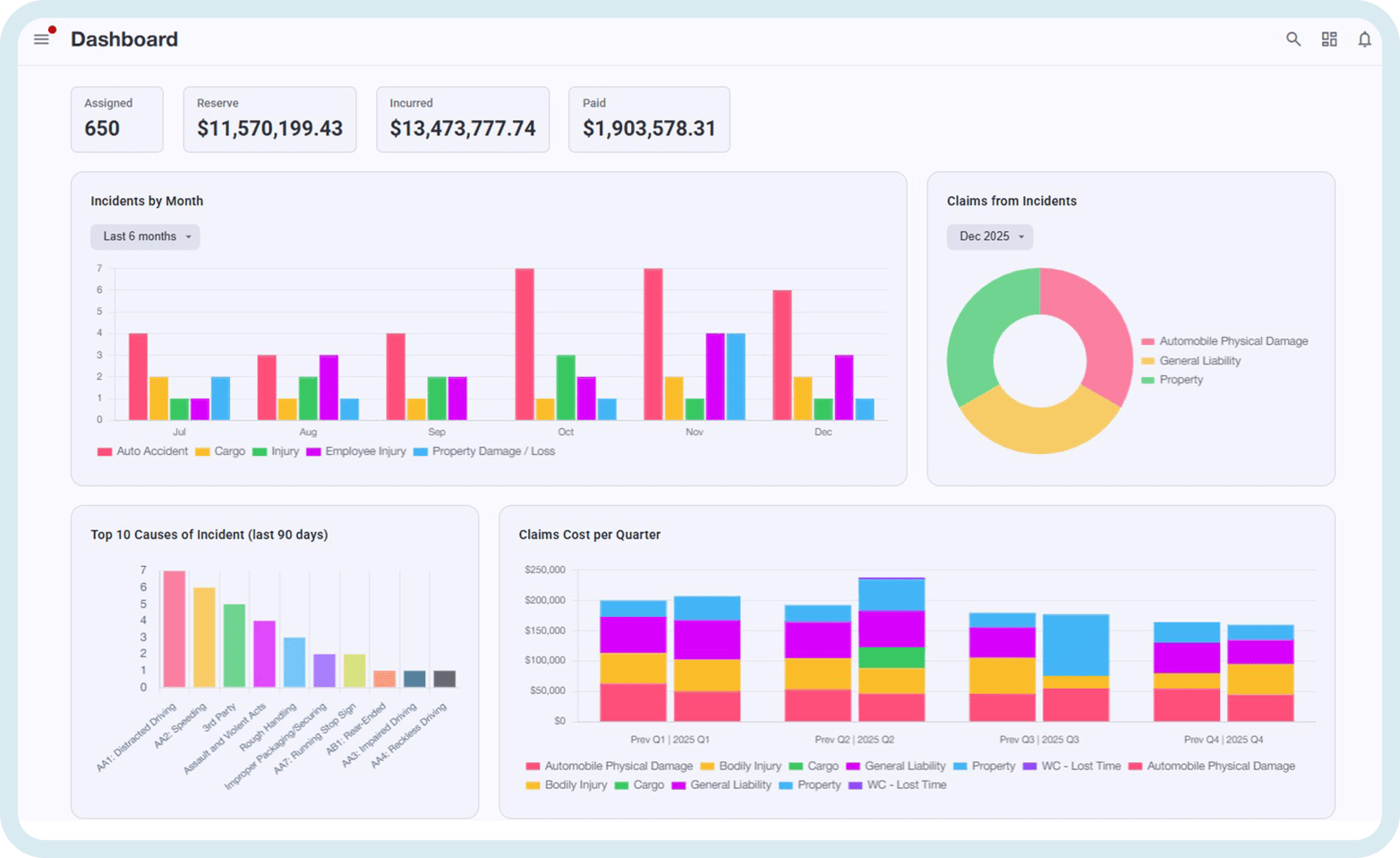Viewport: 1400px width, 858px height.
Task: Click the Property legend marker in donut chart
Action: [1148, 380]
